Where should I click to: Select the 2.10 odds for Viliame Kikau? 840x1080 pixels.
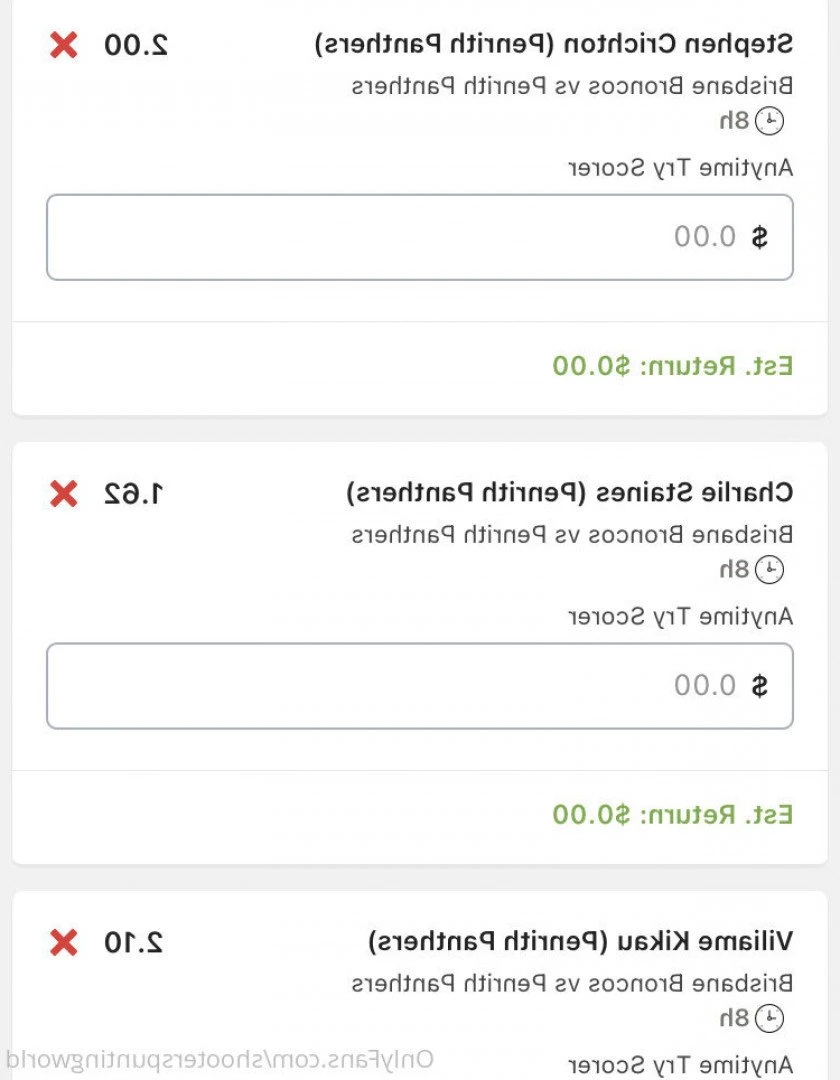[134, 942]
